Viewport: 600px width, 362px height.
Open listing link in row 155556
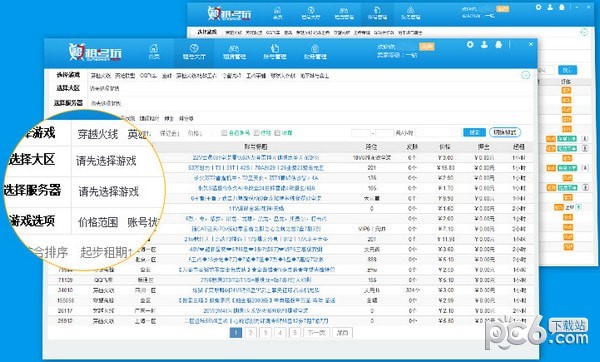256,301
